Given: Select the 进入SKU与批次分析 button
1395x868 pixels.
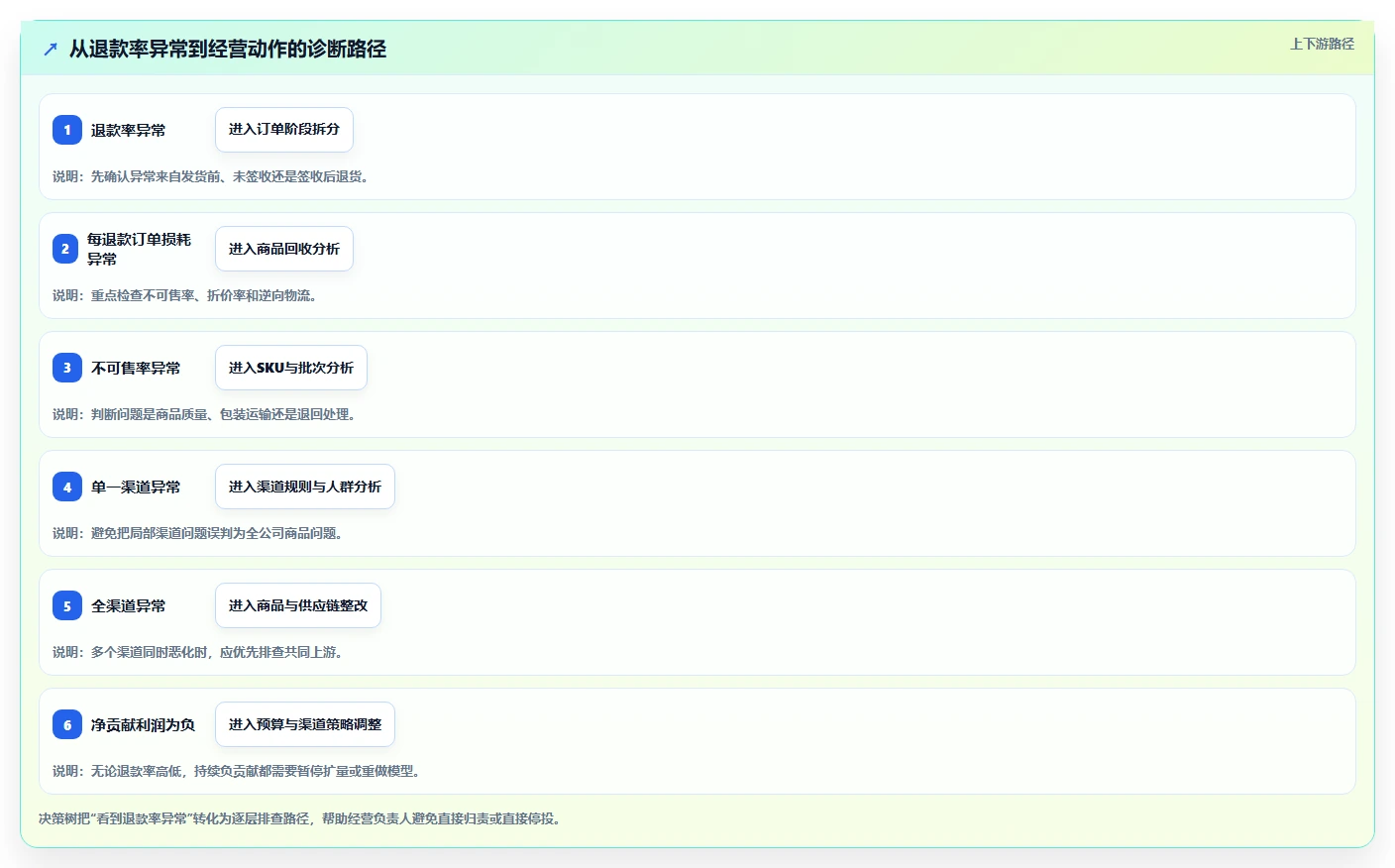Looking at the screenshot, I should tap(291, 368).
